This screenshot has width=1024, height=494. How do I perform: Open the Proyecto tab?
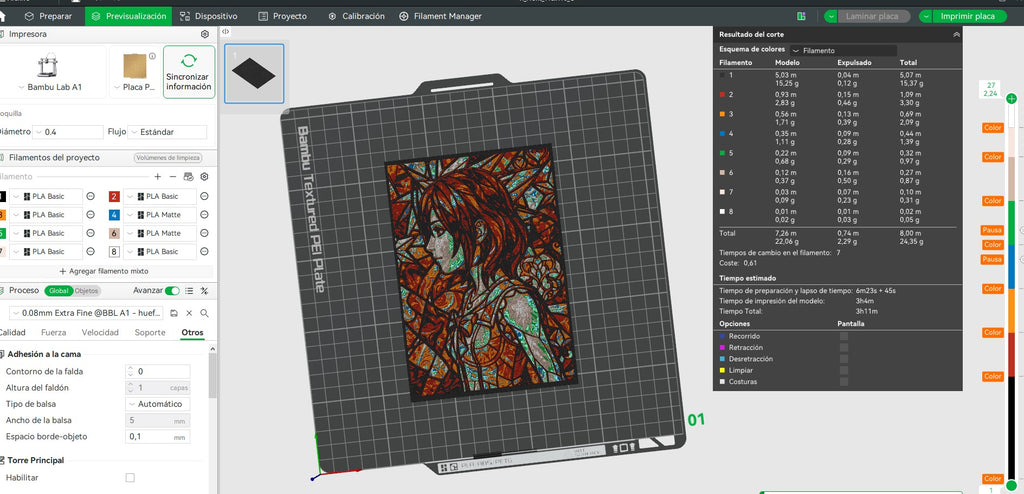point(282,16)
